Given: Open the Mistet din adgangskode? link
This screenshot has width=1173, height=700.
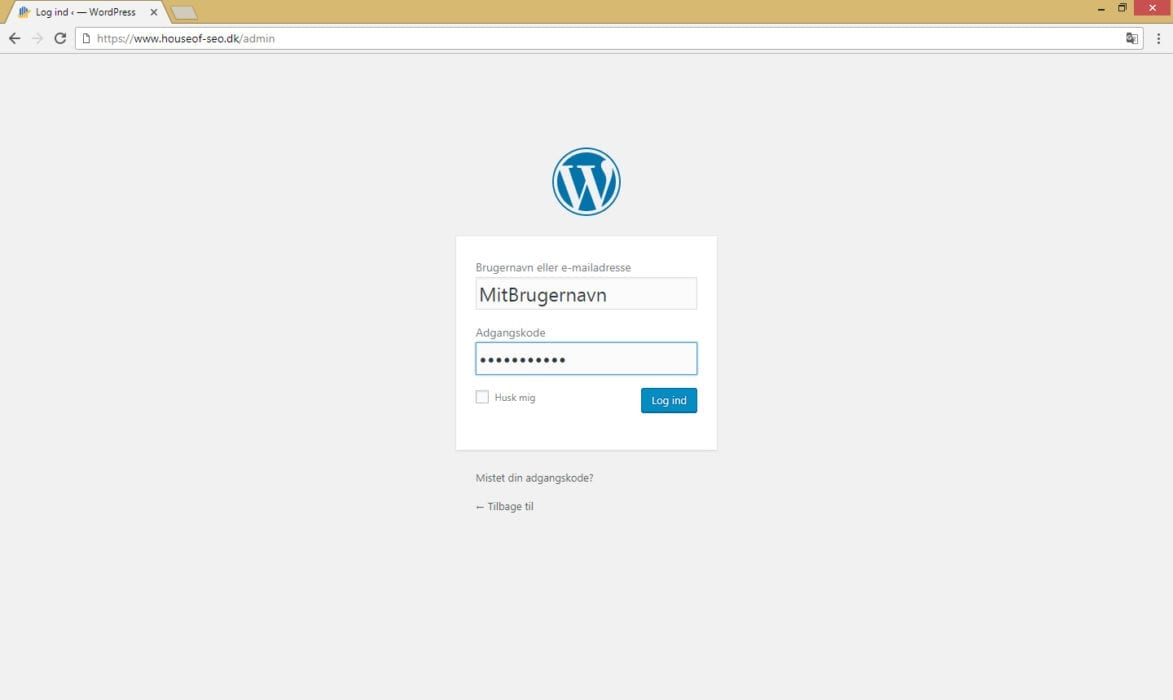Looking at the screenshot, I should point(534,478).
